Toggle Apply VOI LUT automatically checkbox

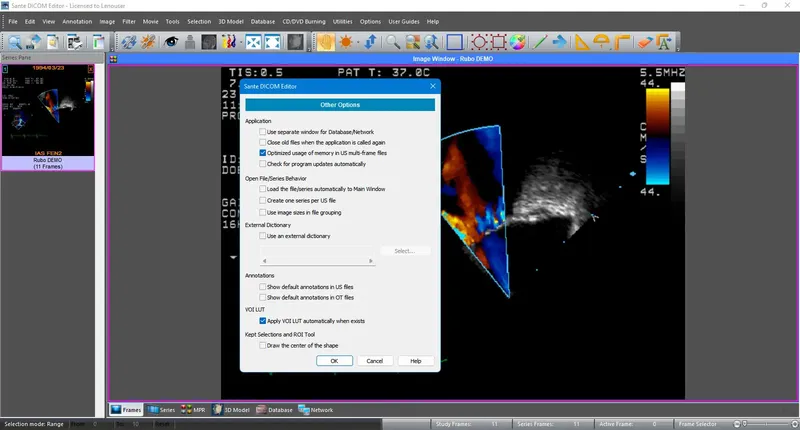point(262,320)
